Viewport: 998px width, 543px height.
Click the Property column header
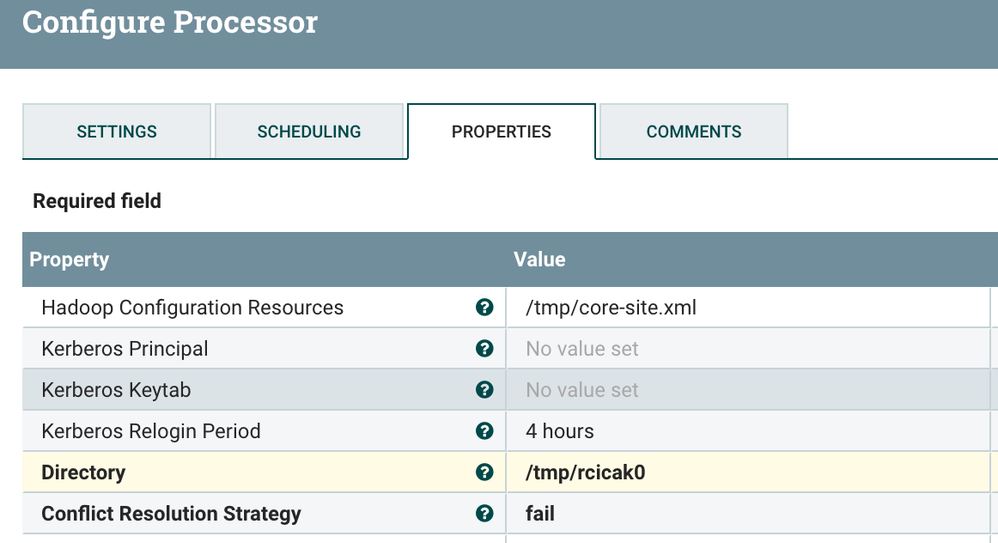[69, 260]
